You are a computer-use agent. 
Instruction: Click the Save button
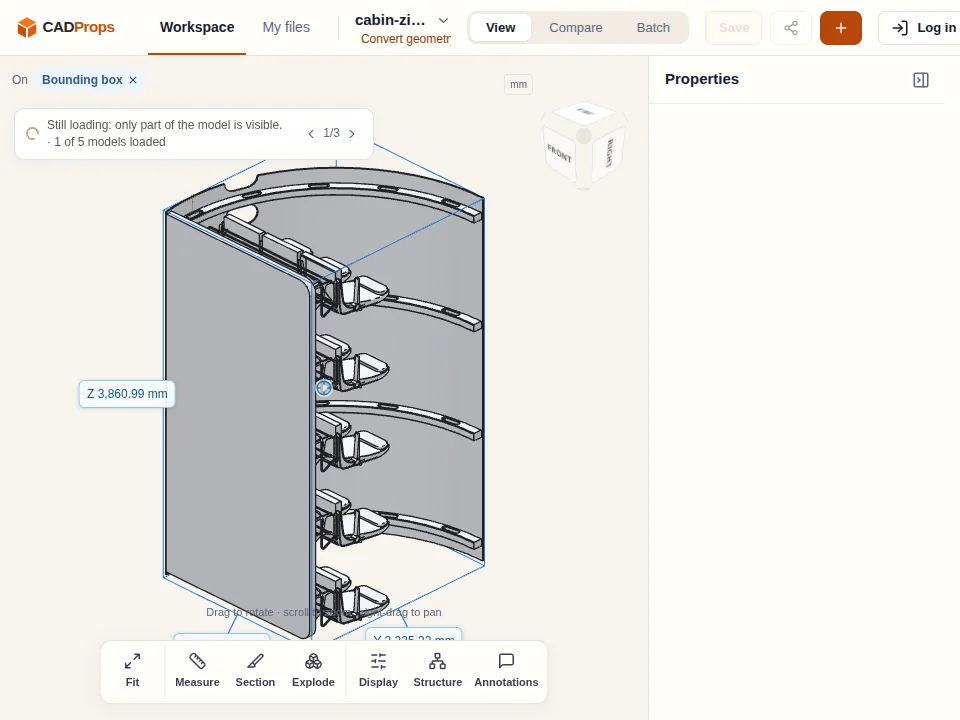click(733, 28)
